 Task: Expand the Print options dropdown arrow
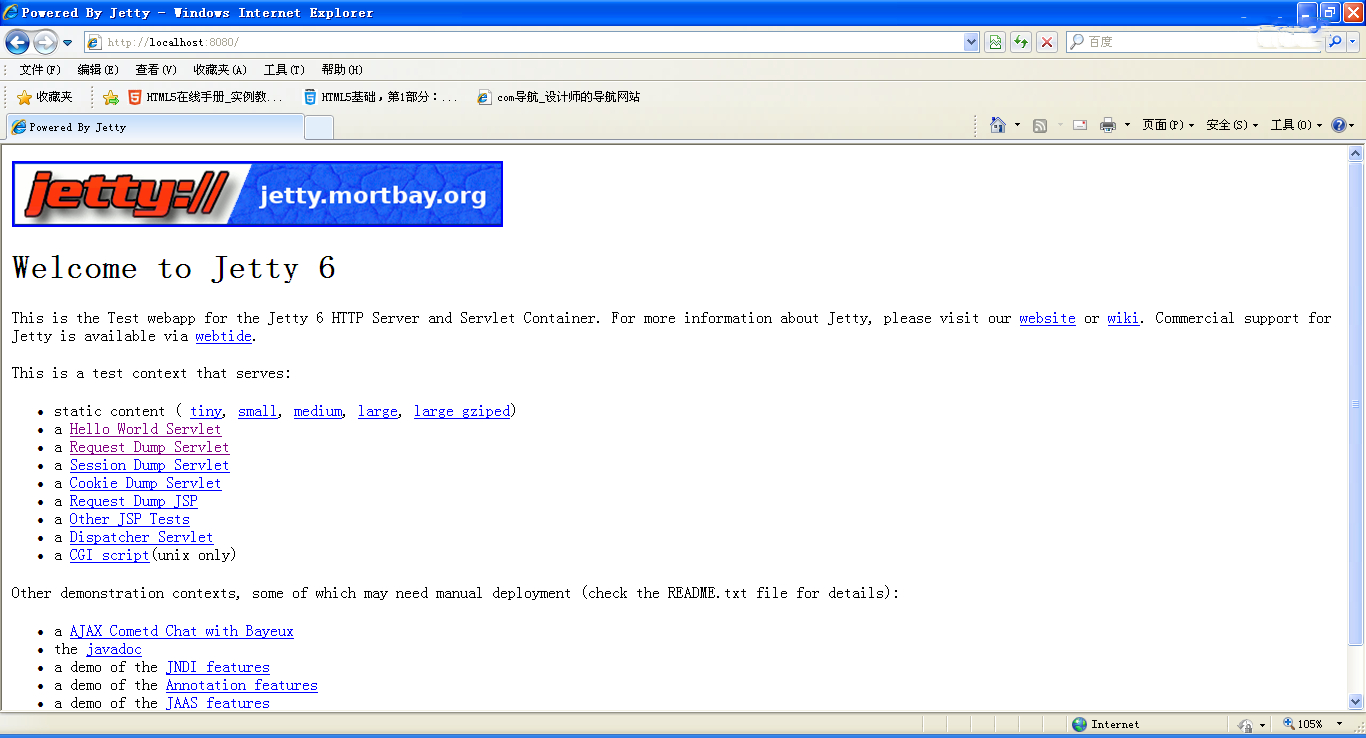pos(1127,125)
